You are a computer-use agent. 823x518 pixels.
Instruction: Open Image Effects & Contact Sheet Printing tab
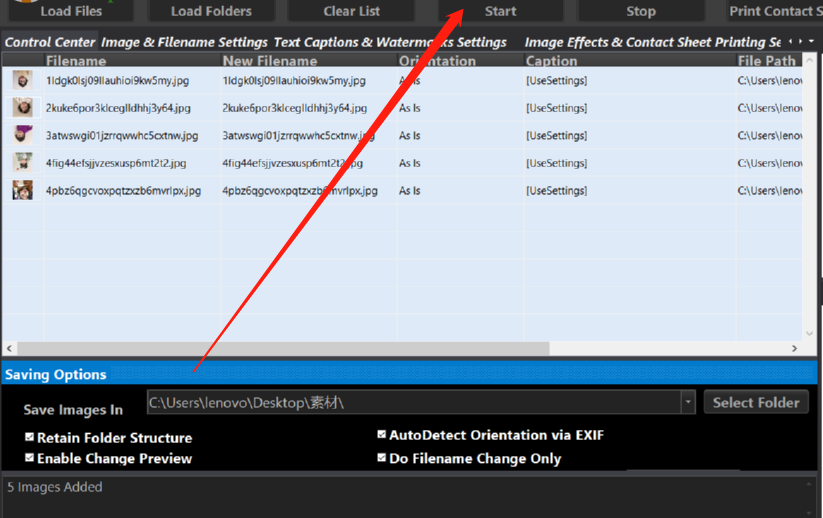652,42
